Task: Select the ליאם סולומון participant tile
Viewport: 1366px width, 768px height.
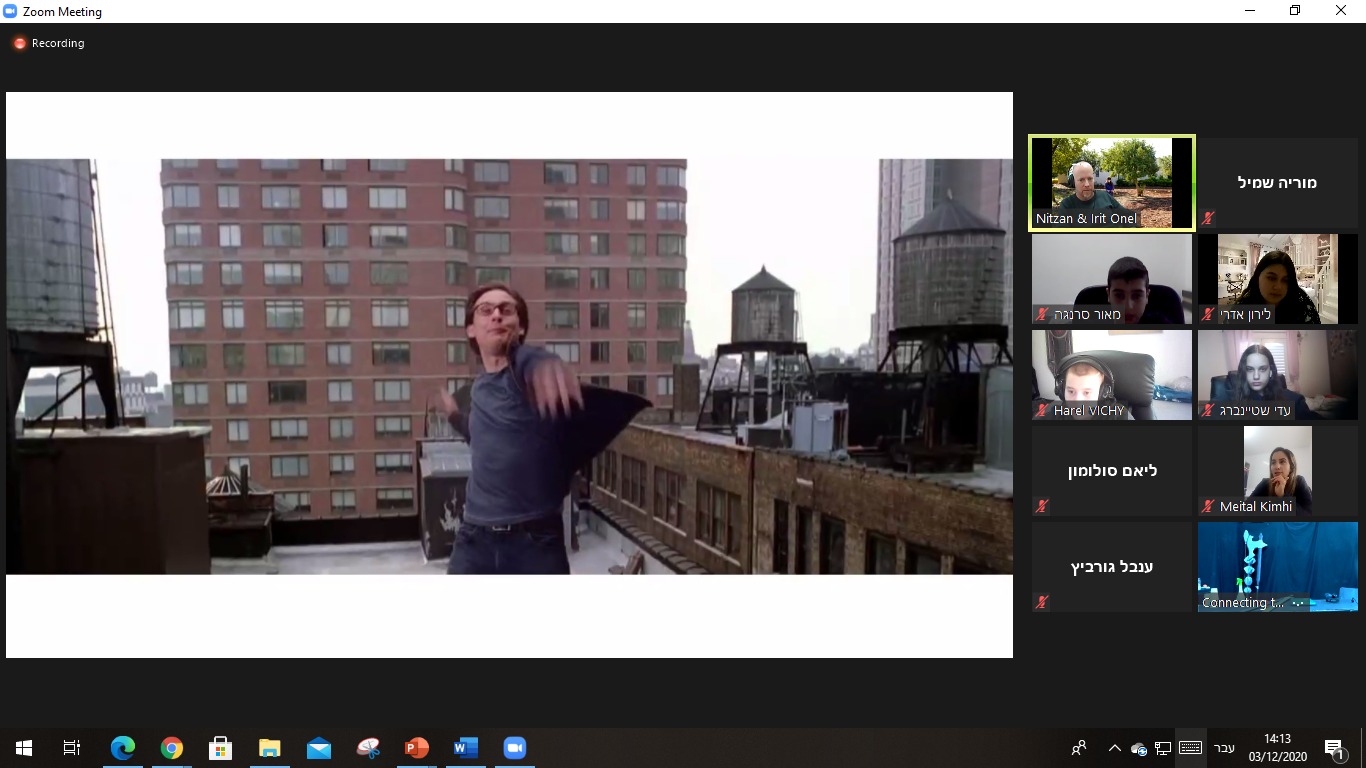Action: [x=1112, y=471]
